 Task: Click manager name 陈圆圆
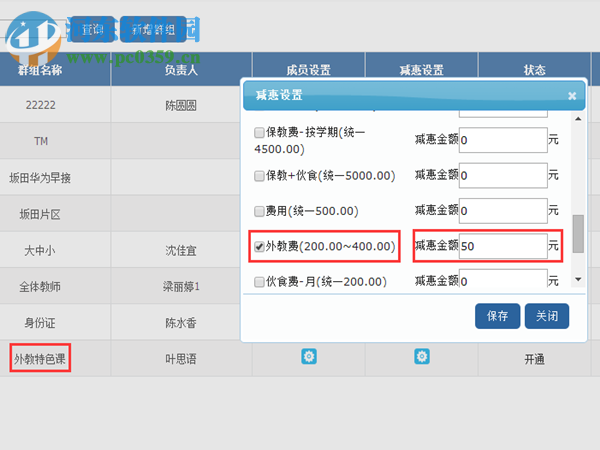(181, 105)
